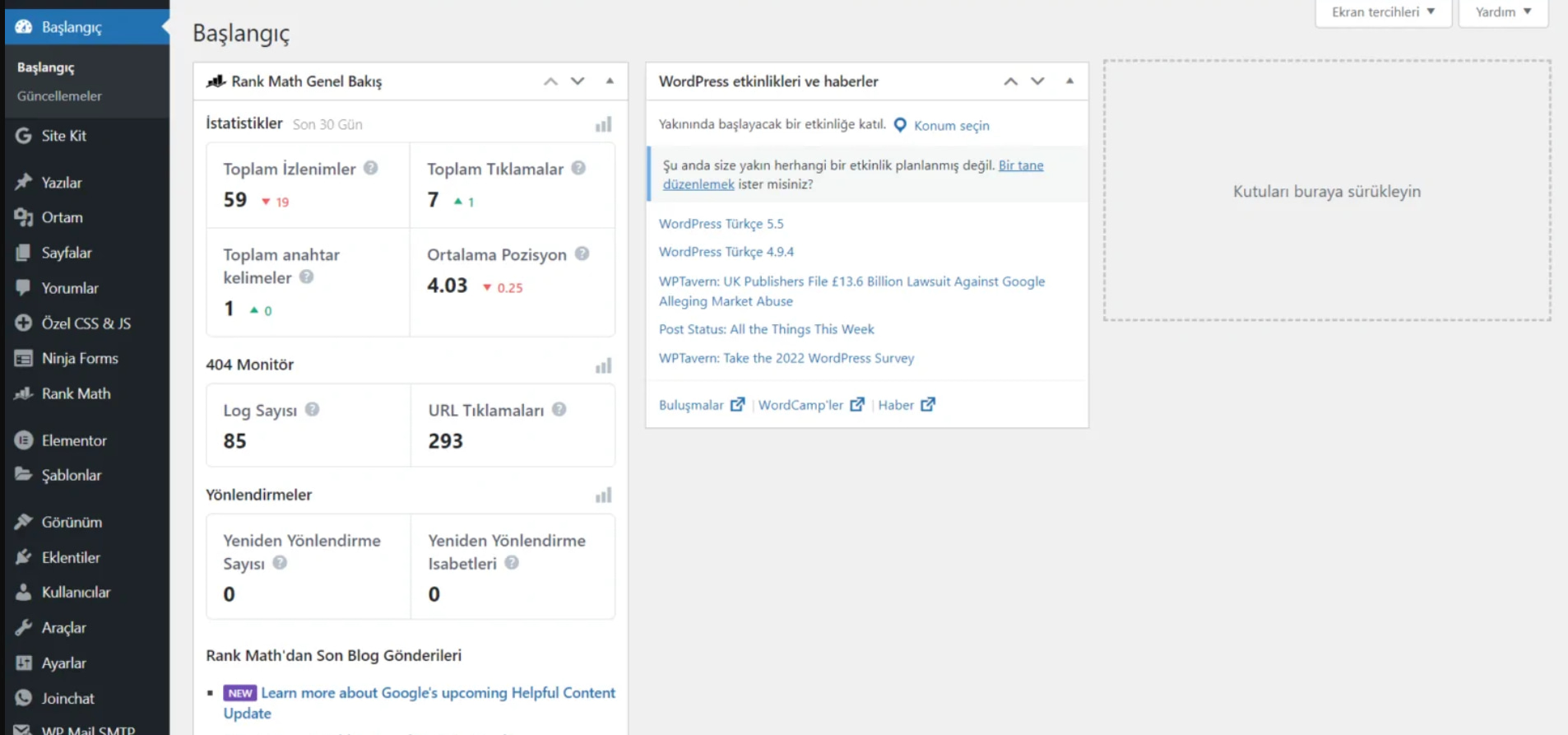Click the Rank Math sidebar icon
Screen dimensions: 1568x735
click(x=24, y=393)
